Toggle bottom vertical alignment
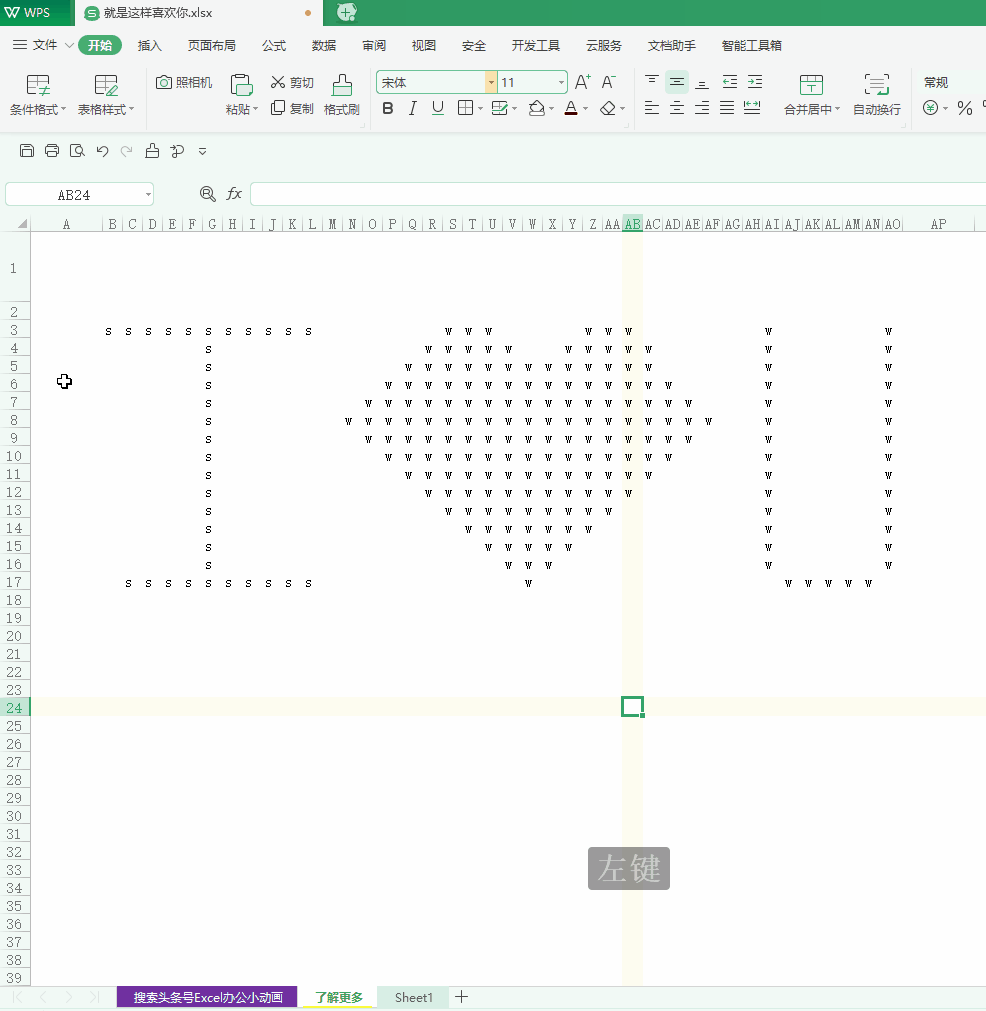Screen dimensions: 986x1011 [702, 82]
